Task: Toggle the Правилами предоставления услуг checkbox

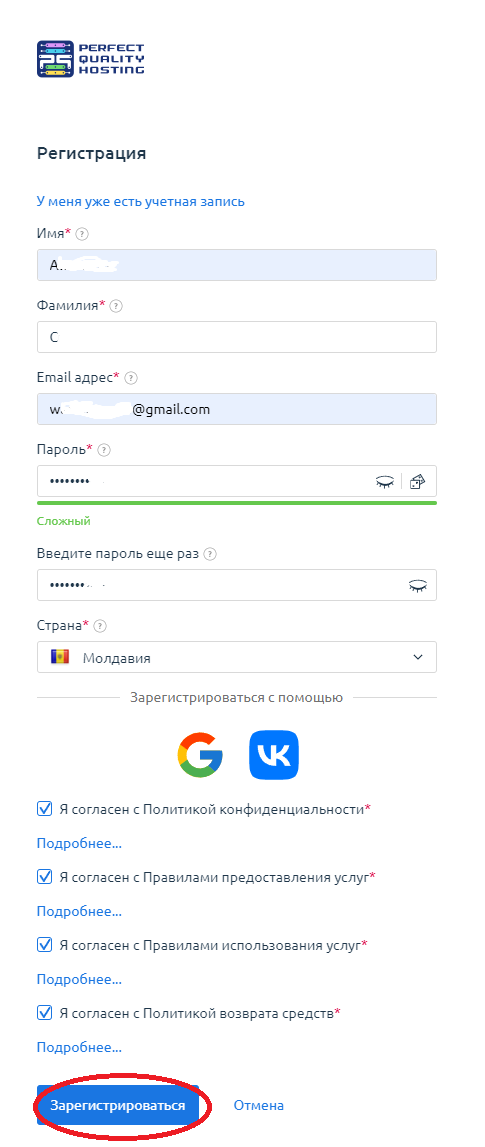Action: (x=45, y=876)
